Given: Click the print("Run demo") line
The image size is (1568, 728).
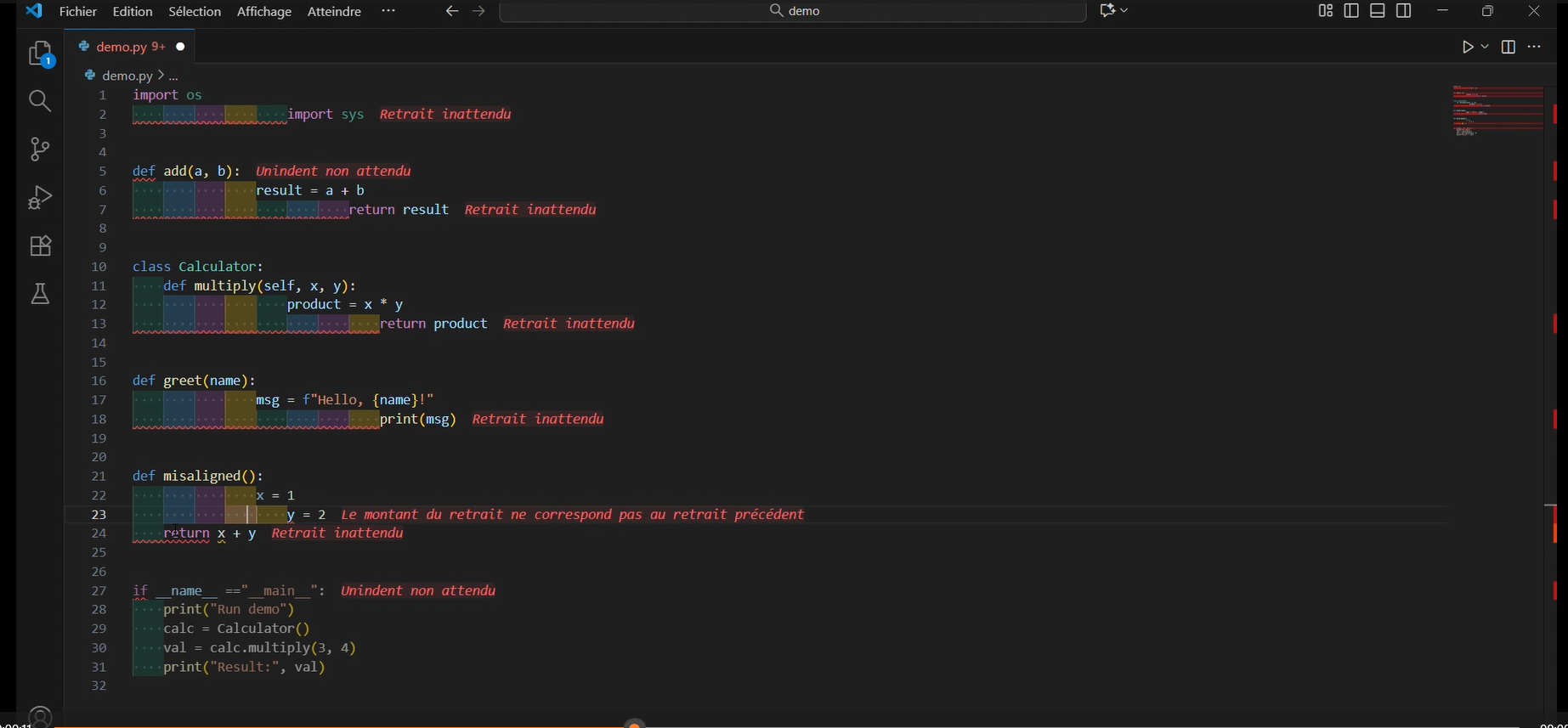Looking at the screenshot, I should 229,609.
